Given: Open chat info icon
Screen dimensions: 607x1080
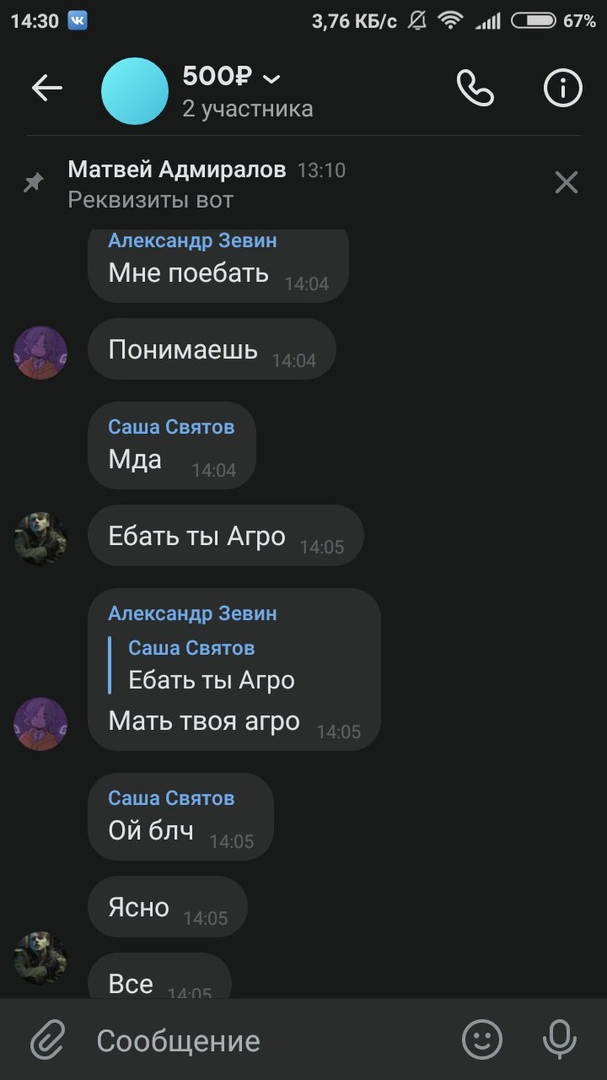Looking at the screenshot, I should click(563, 88).
